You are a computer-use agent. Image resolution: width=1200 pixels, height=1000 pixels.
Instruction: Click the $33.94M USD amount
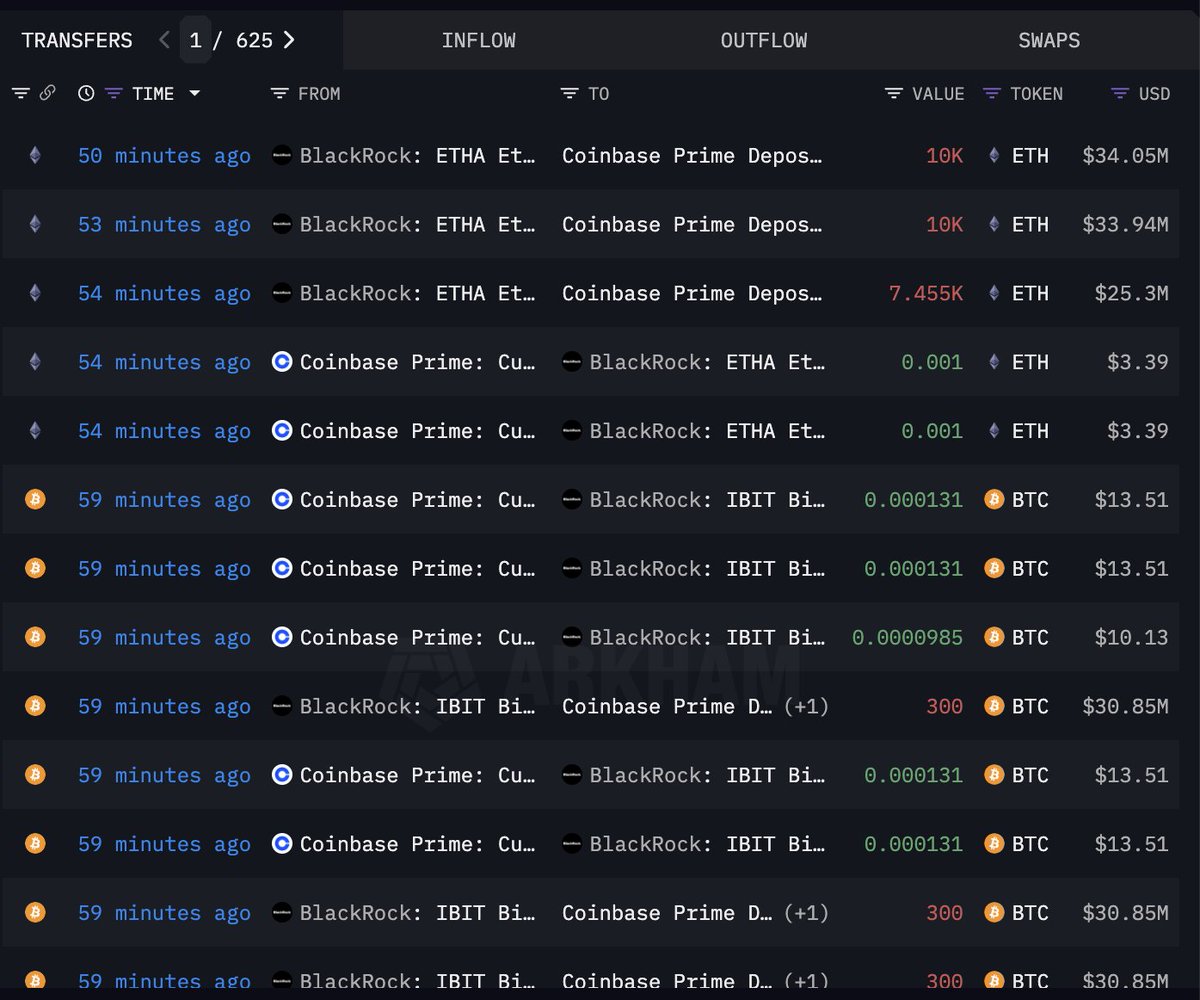coord(1125,225)
